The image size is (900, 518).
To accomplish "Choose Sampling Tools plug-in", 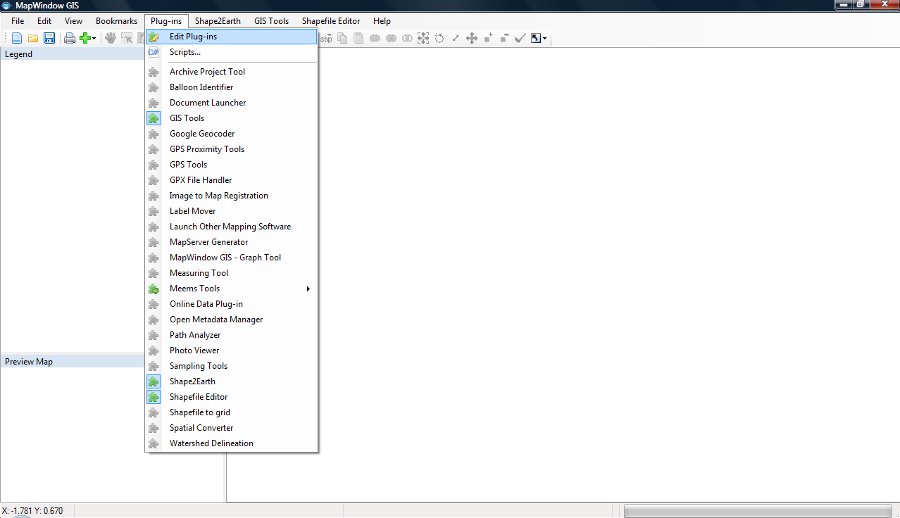I will click(231, 366).
